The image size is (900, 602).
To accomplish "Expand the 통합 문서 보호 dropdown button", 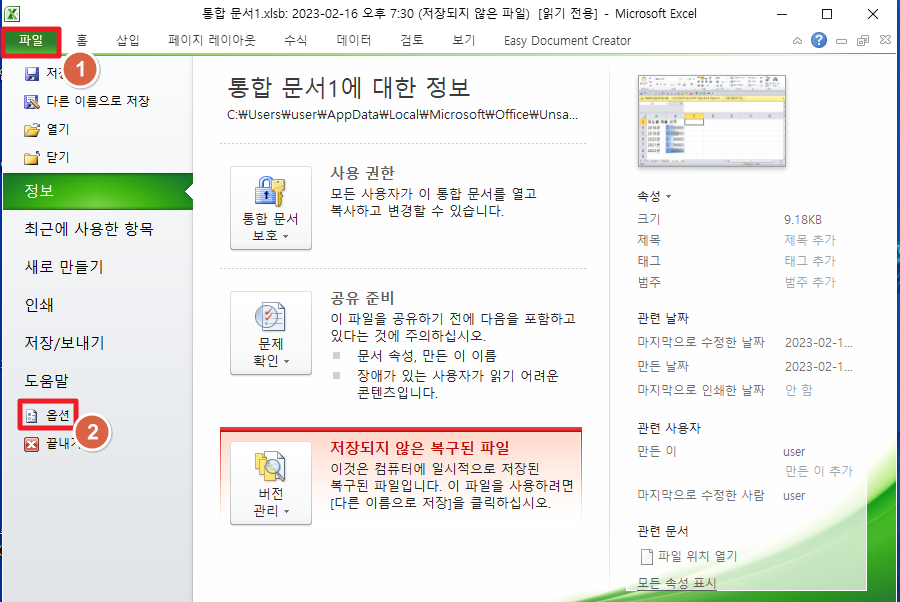I will coord(271,208).
